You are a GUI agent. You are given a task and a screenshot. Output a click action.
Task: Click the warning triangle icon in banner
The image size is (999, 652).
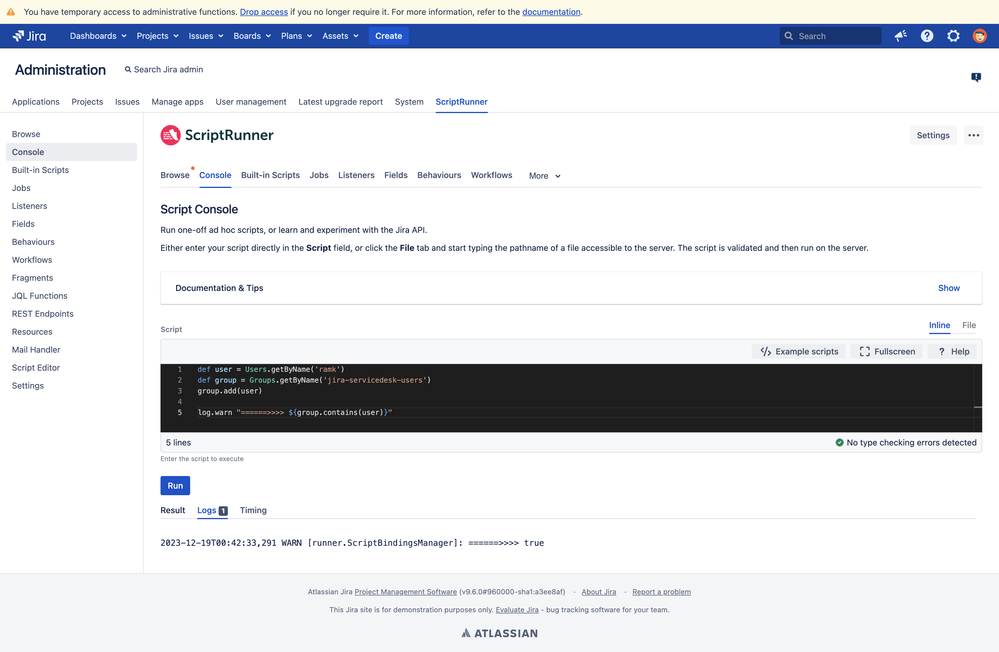tap(11, 11)
